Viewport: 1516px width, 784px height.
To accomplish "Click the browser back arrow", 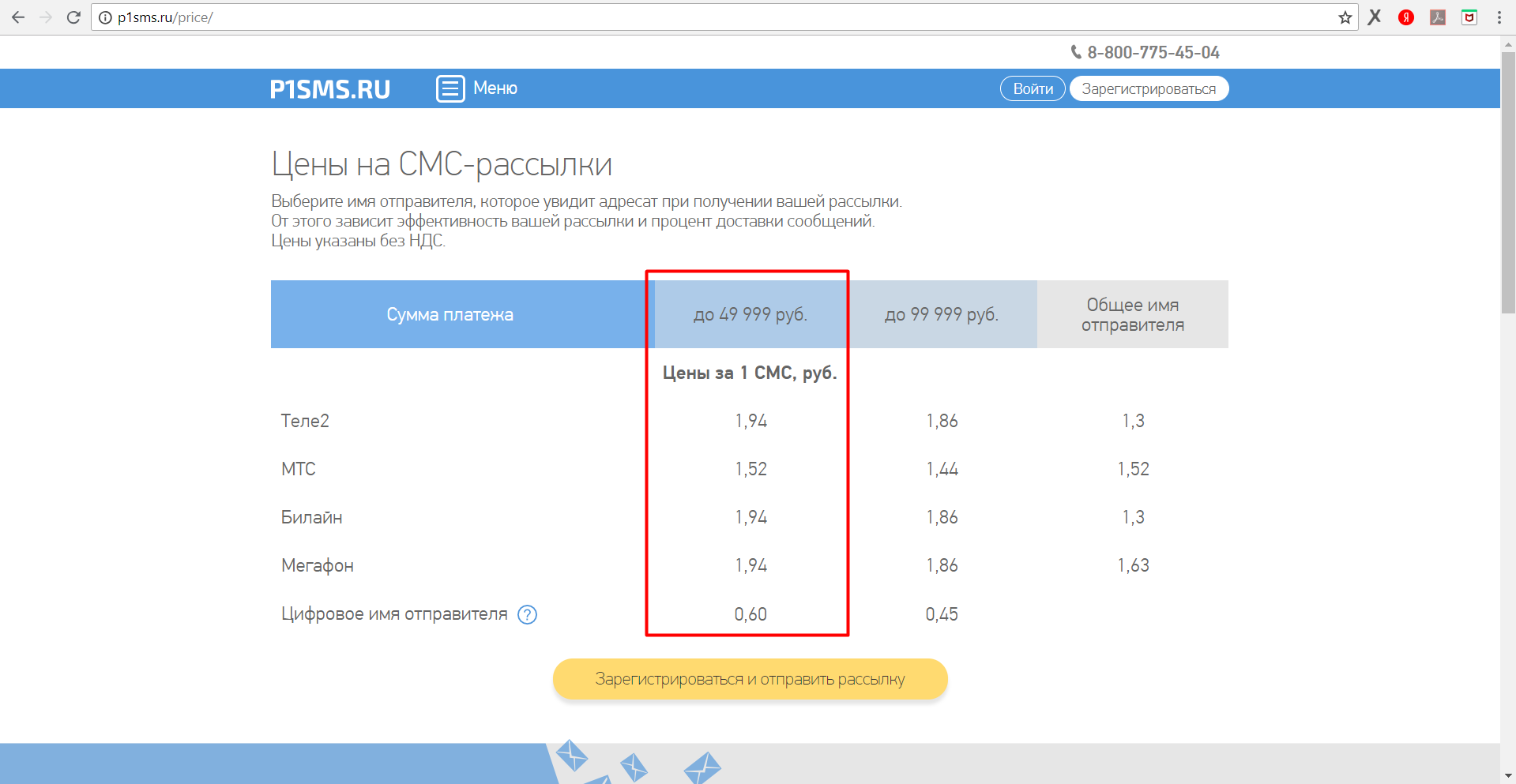I will pos(18,17).
